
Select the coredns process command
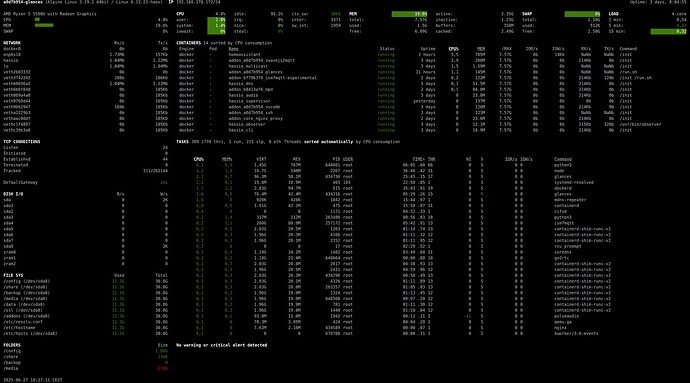point(563,252)
